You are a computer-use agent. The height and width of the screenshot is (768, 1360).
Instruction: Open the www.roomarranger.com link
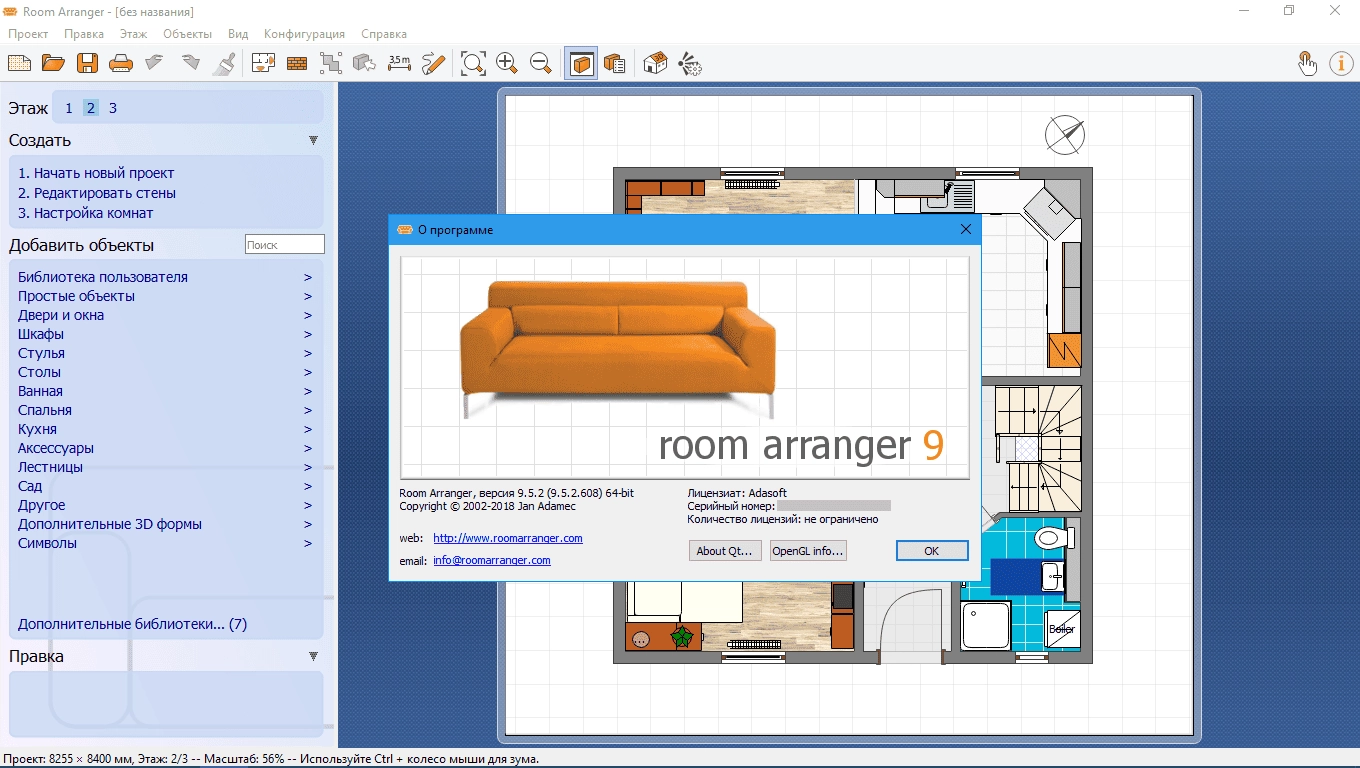[x=508, y=538]
